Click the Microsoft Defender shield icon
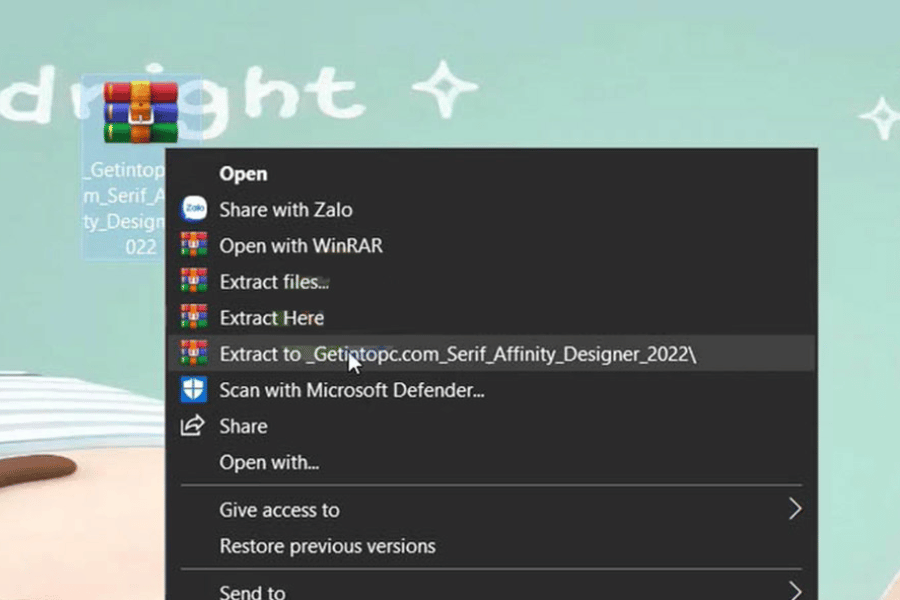900x600 pixels. coord(193,390)
